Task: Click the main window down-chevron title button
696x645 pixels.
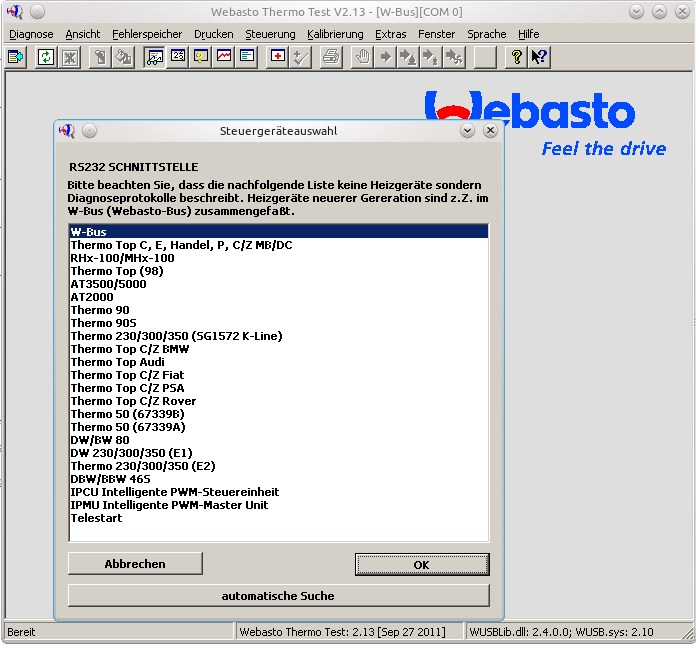Action: tap(636, 12)
